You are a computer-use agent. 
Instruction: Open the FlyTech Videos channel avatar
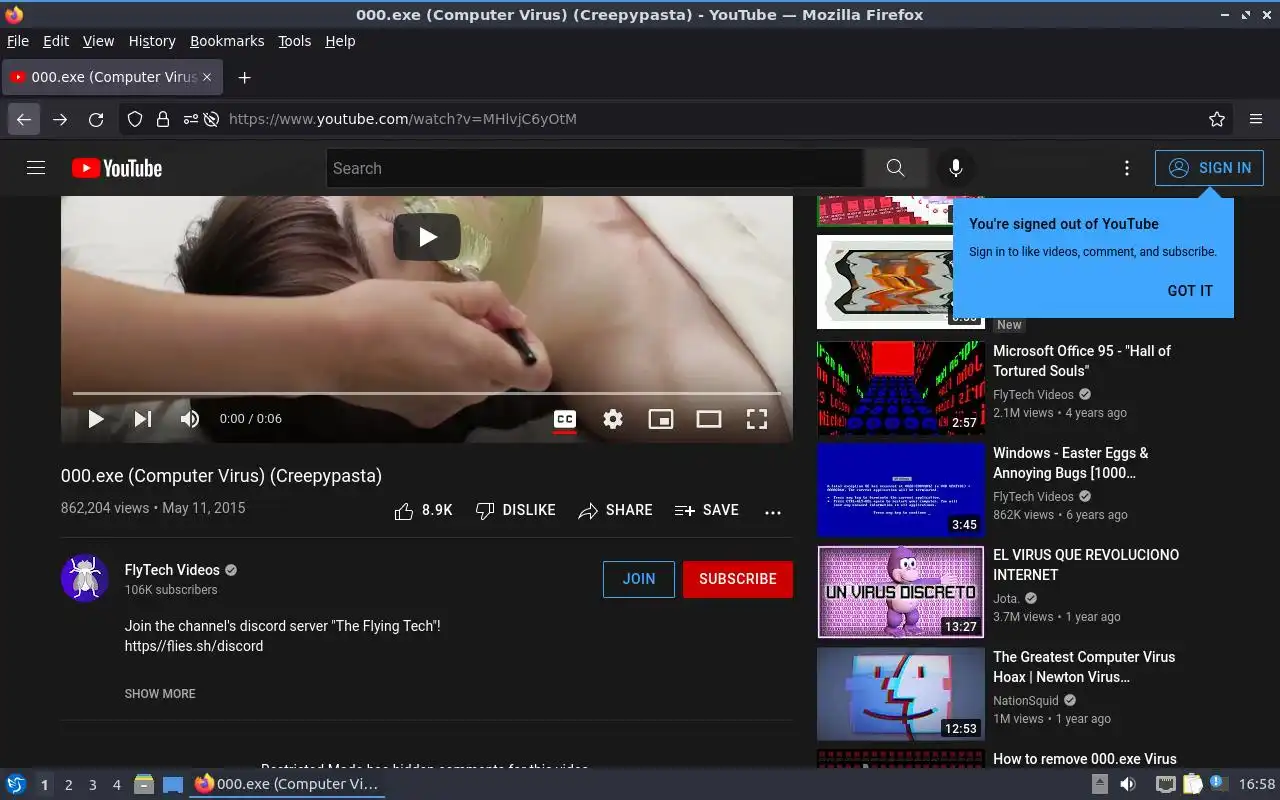[85, 578]
